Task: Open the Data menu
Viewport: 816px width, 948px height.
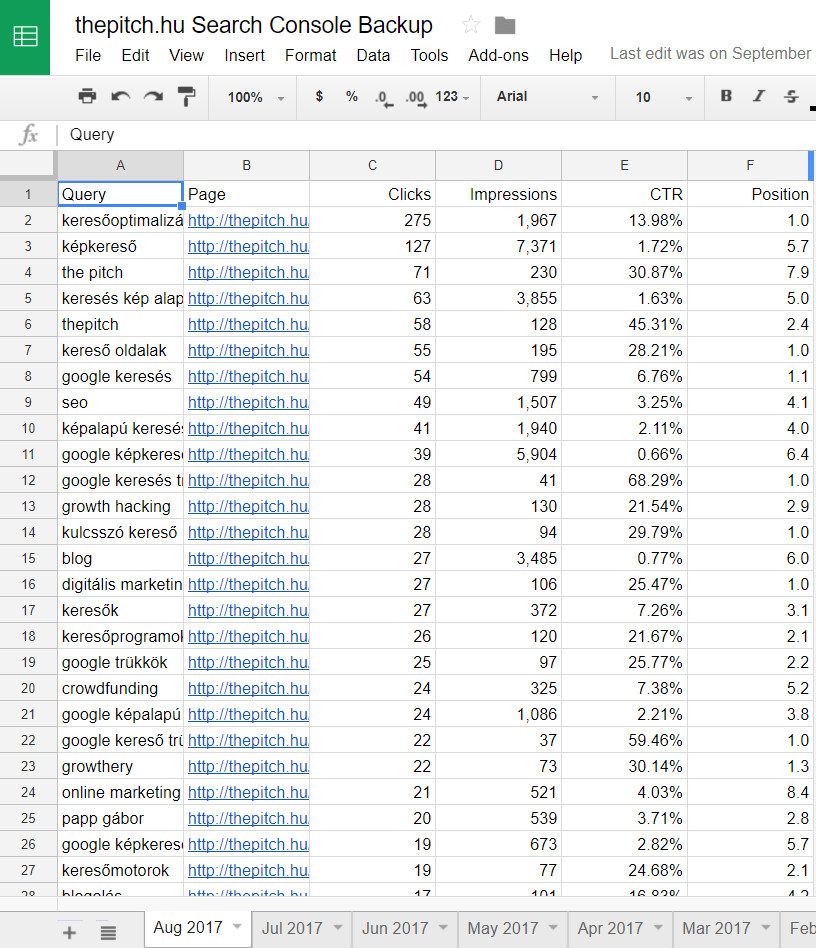Action: [x=373, y=56]
